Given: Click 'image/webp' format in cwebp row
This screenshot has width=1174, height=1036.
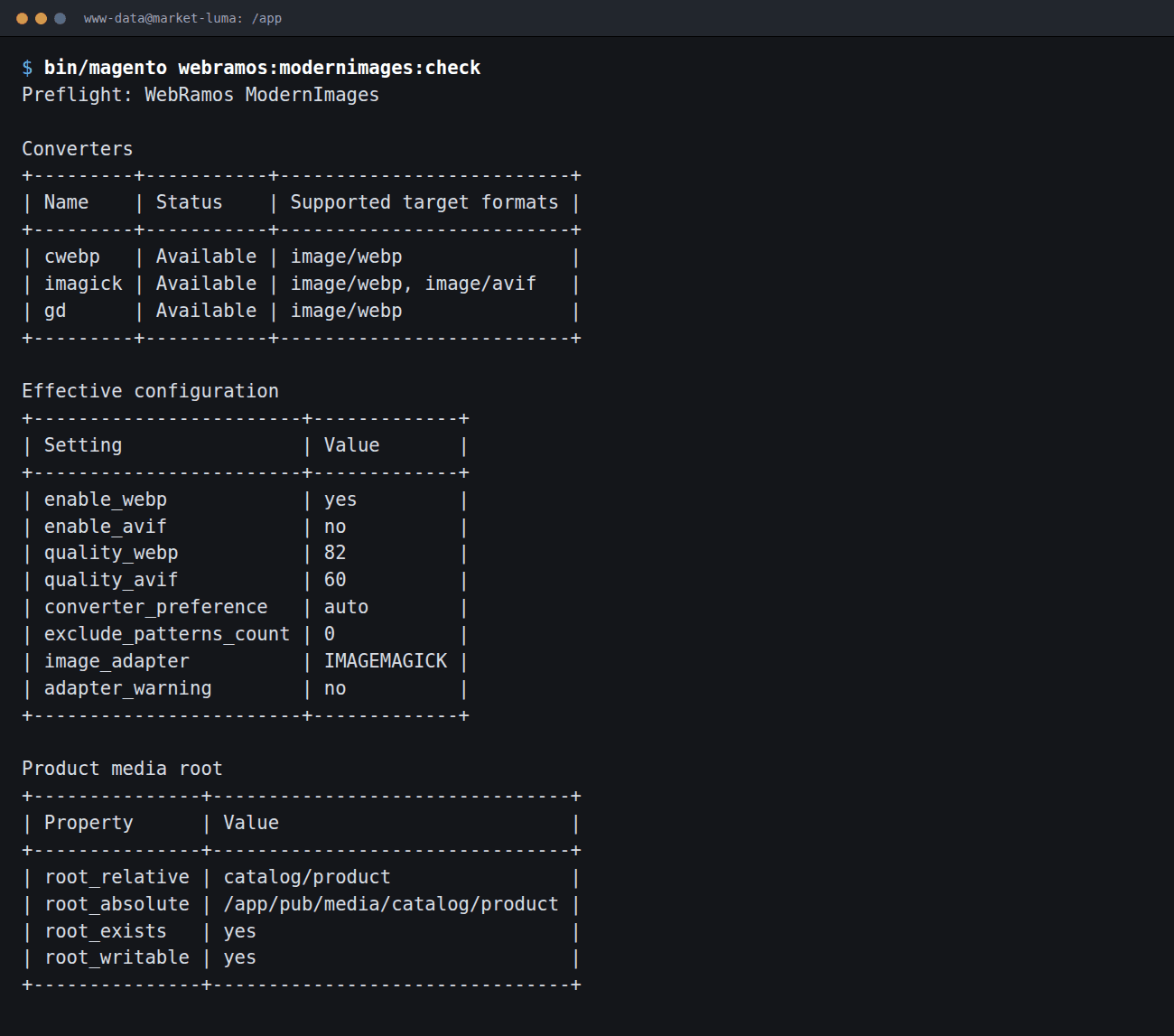Looking at the screenshot, I should (x=346, y=257).
